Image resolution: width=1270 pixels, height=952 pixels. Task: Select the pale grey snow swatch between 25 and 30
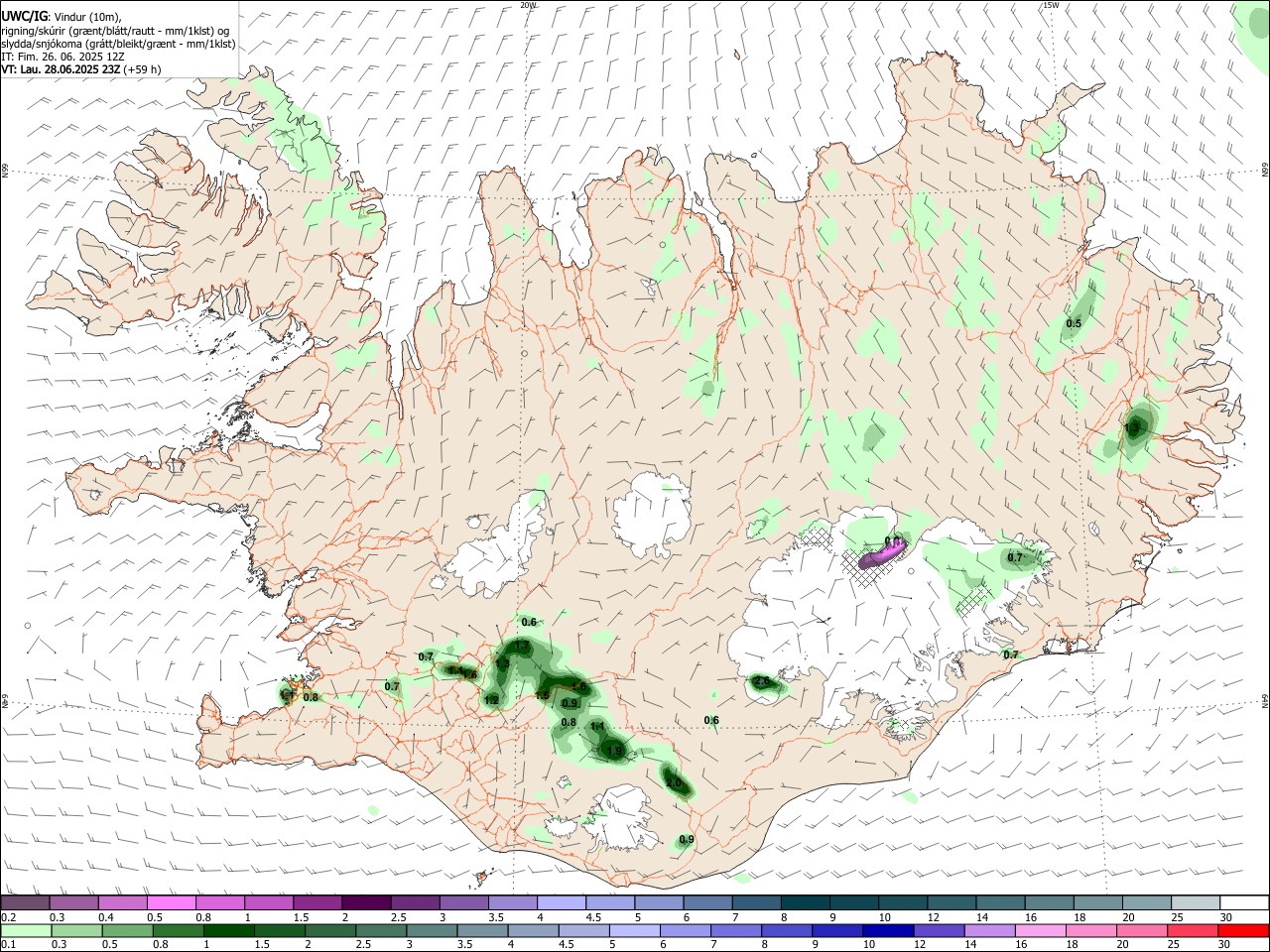[1196, 902]
